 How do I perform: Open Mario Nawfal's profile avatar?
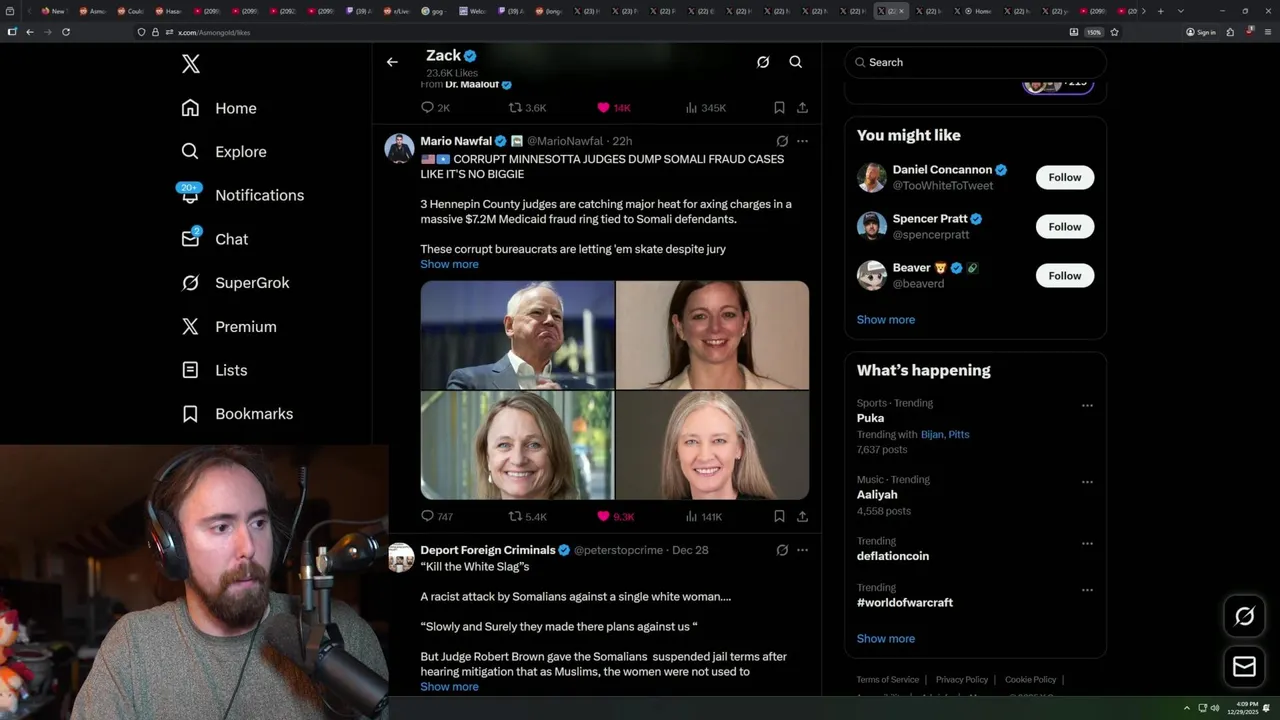pyautogui.click(x=400, y=148)
